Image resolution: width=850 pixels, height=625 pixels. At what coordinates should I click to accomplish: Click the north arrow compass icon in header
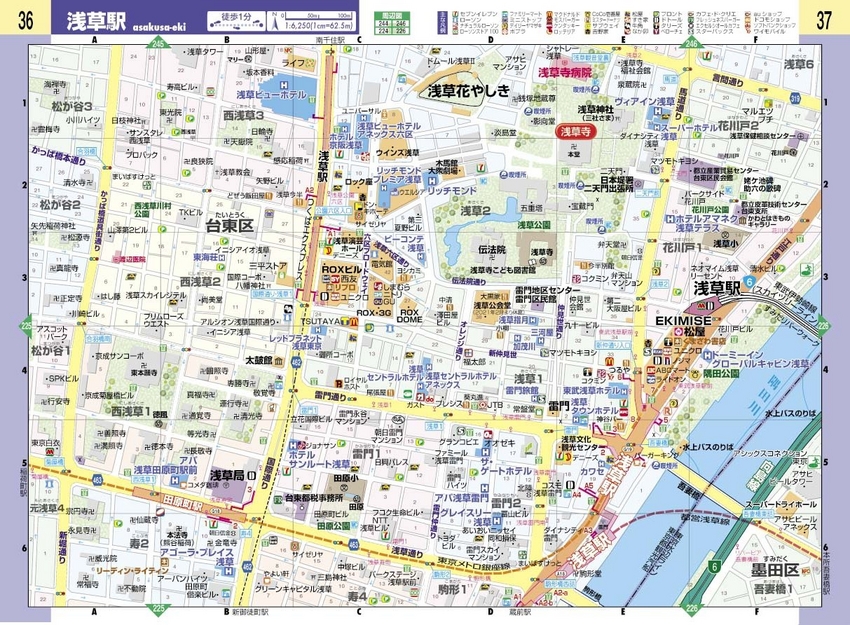pos(275,22)
